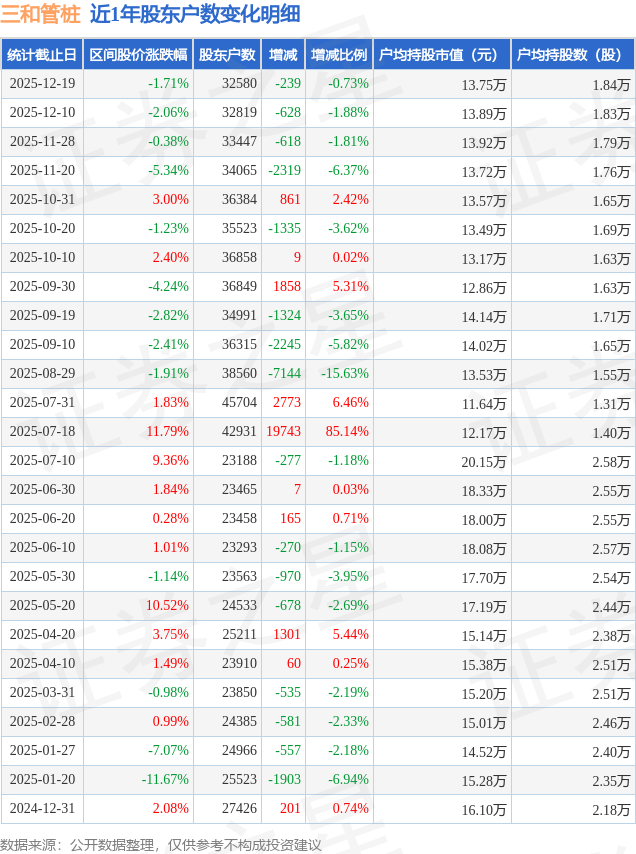Click the 户均持股市值（元） column header
This screenshot has height=854, width=636.
[x=441, y=55]
